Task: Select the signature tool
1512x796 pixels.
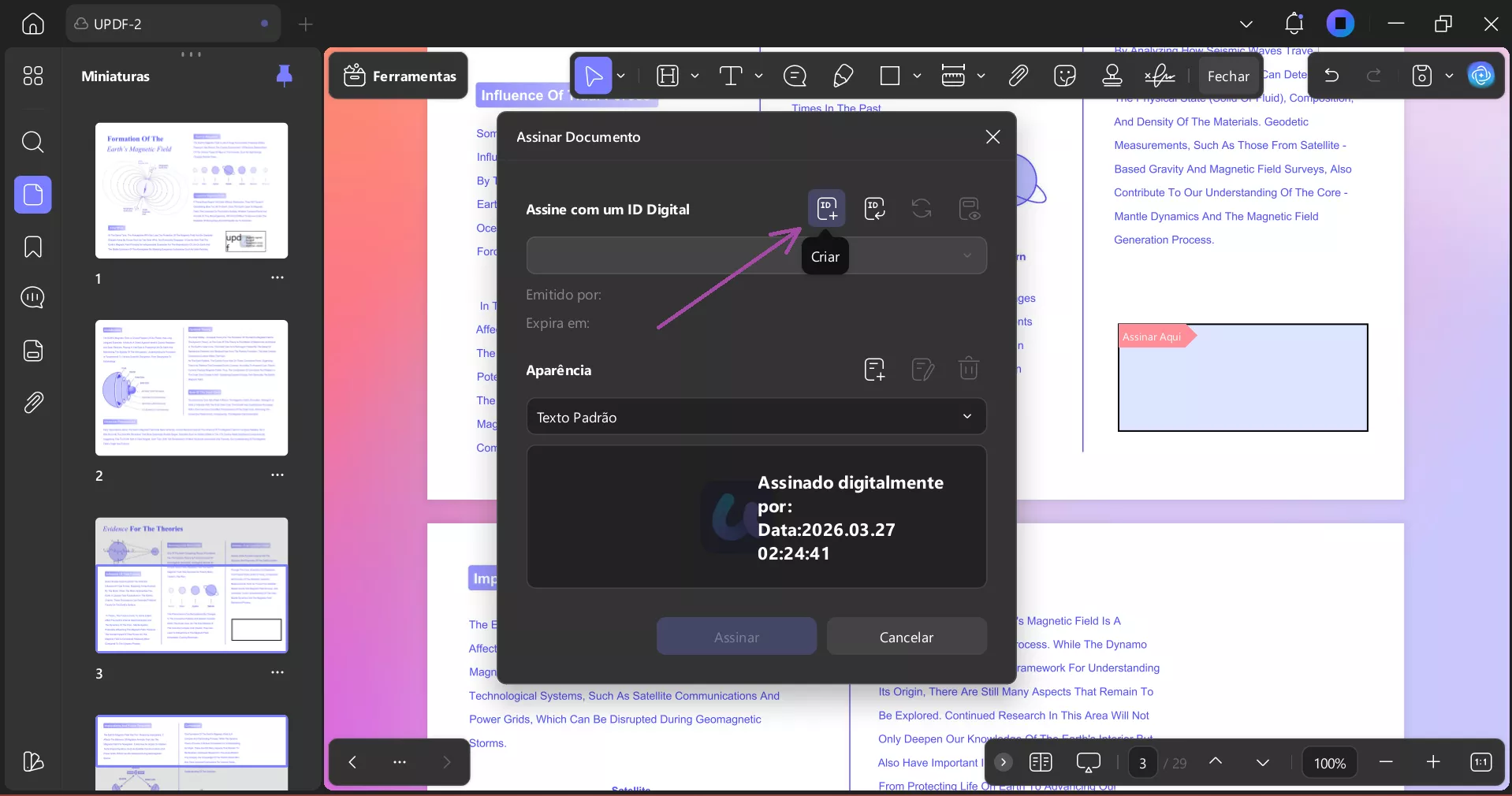Action: [1160, 76]
